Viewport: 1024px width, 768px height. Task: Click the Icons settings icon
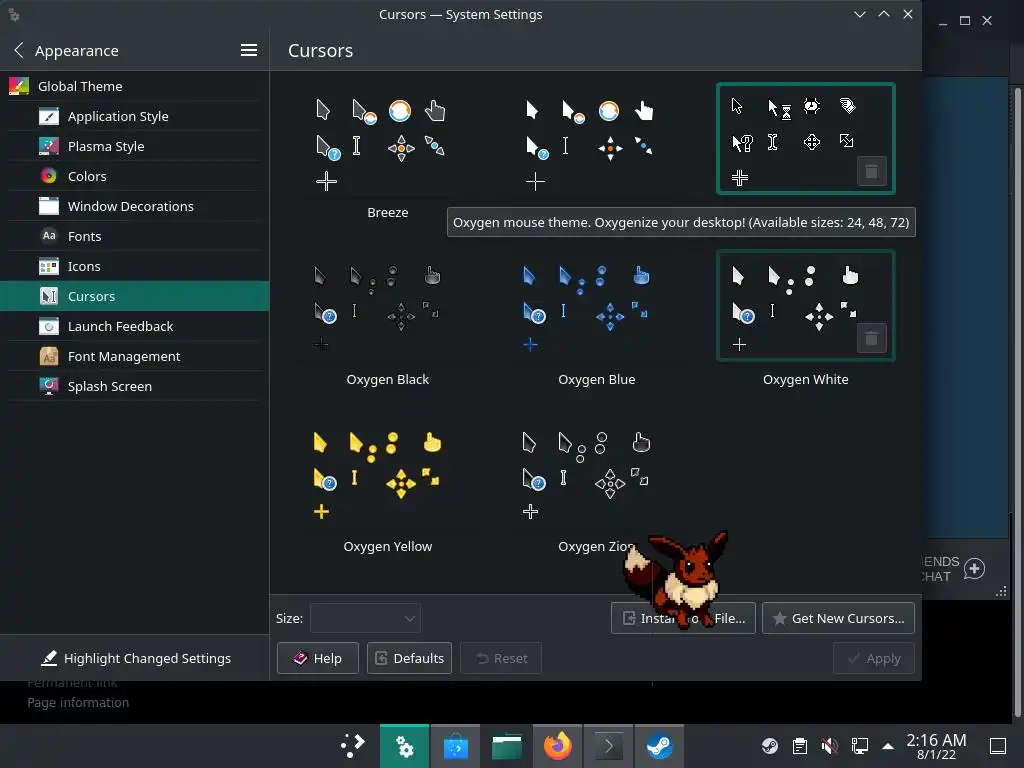(x=49, y=266)
